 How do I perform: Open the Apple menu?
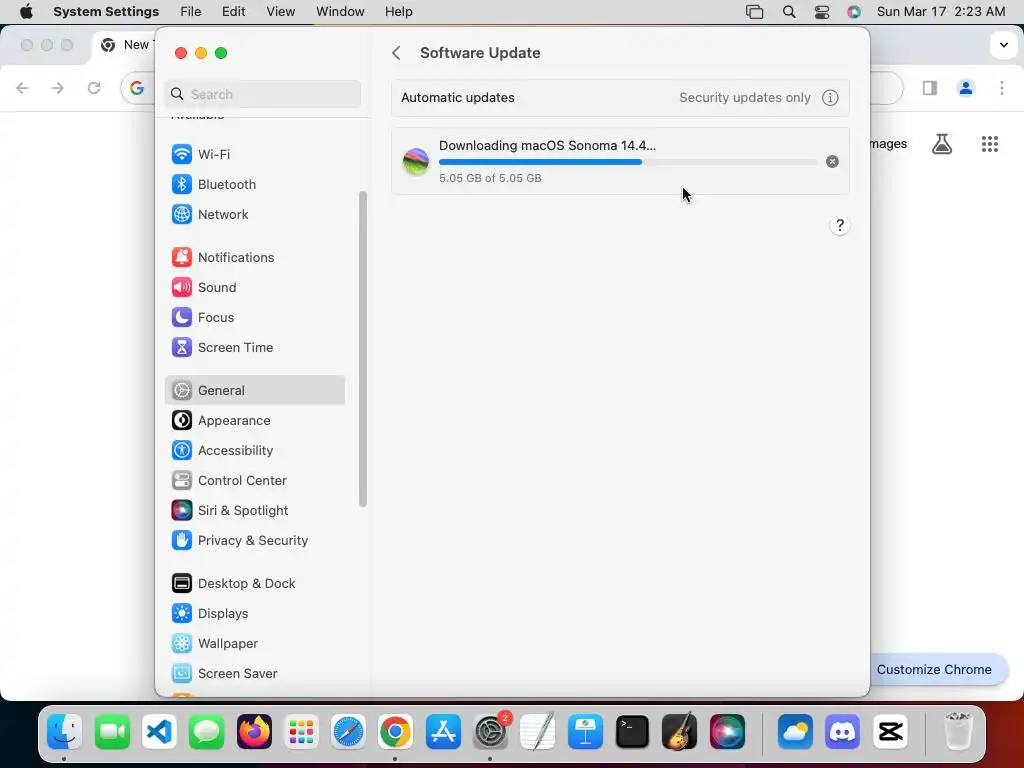click(26, 12)
